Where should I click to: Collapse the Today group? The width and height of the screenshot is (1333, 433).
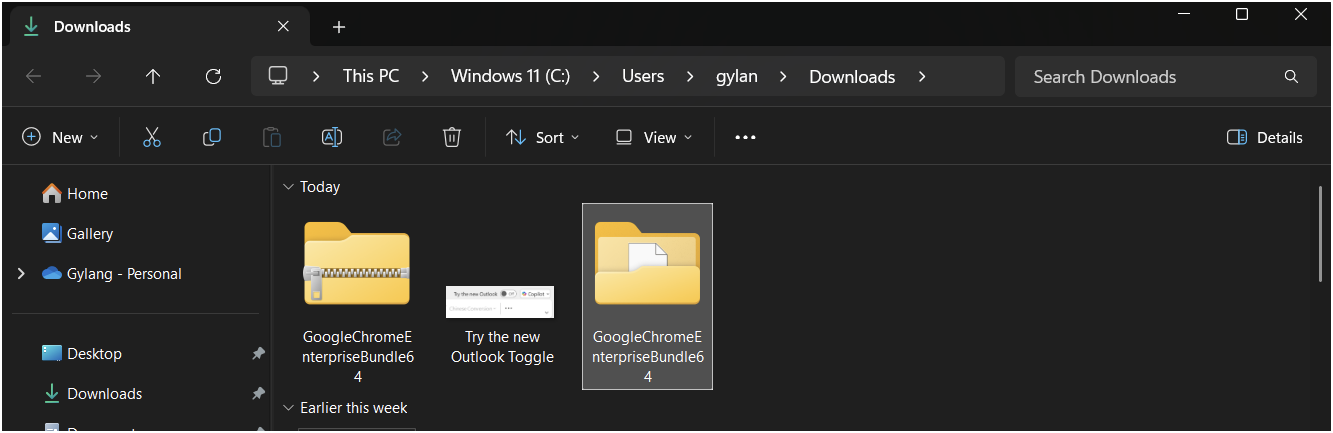coord(288,187)
